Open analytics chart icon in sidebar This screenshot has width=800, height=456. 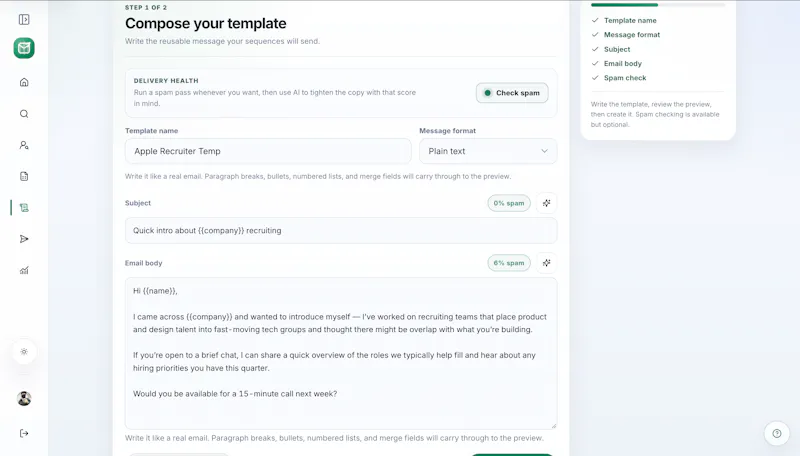click(24, 270)
